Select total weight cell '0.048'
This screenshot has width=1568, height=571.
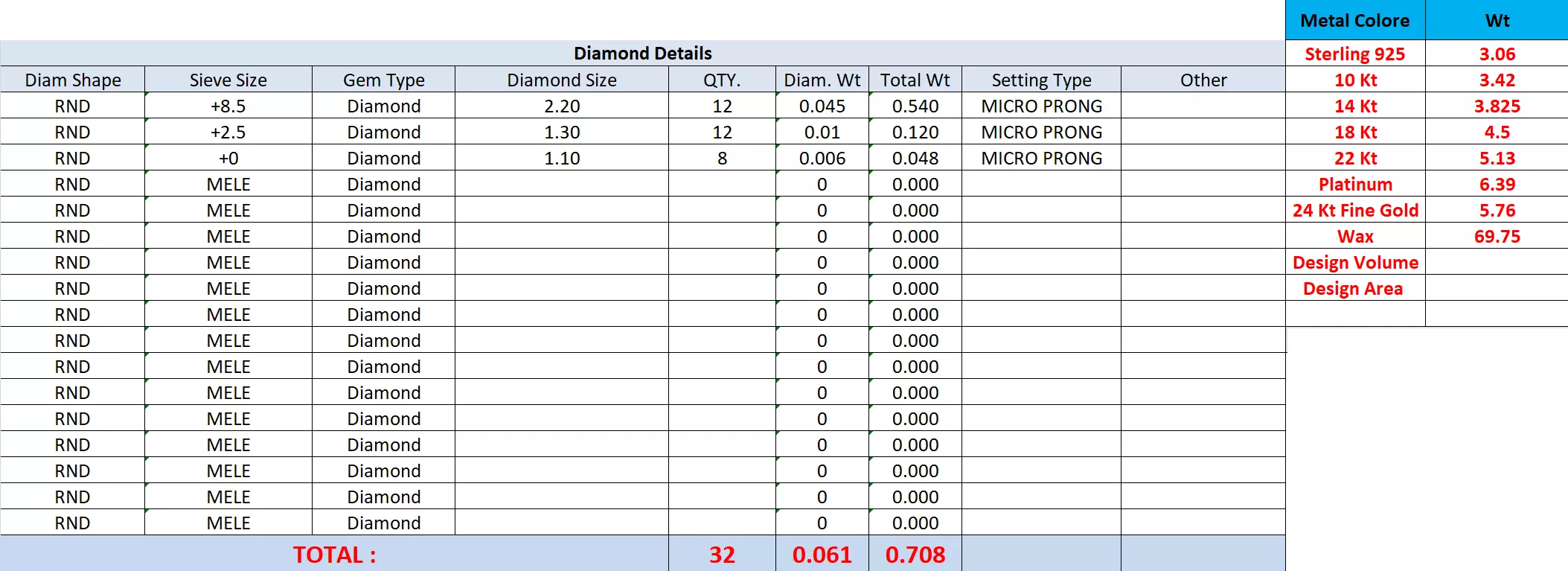tap(915, 158)
